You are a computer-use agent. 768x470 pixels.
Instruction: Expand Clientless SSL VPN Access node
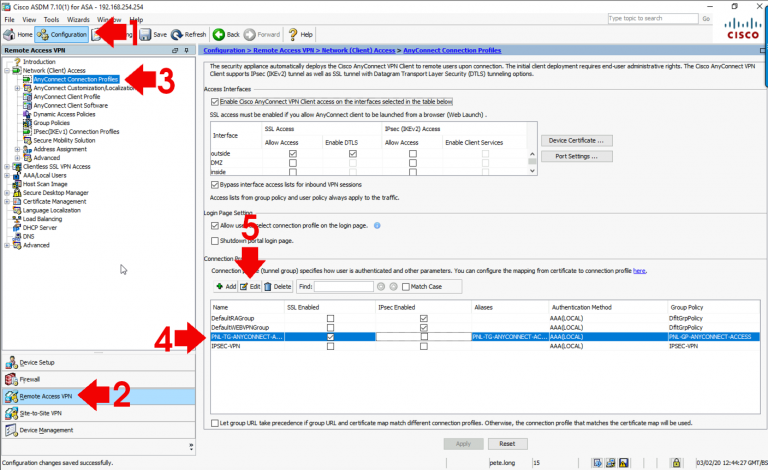[x=7, y=167]
